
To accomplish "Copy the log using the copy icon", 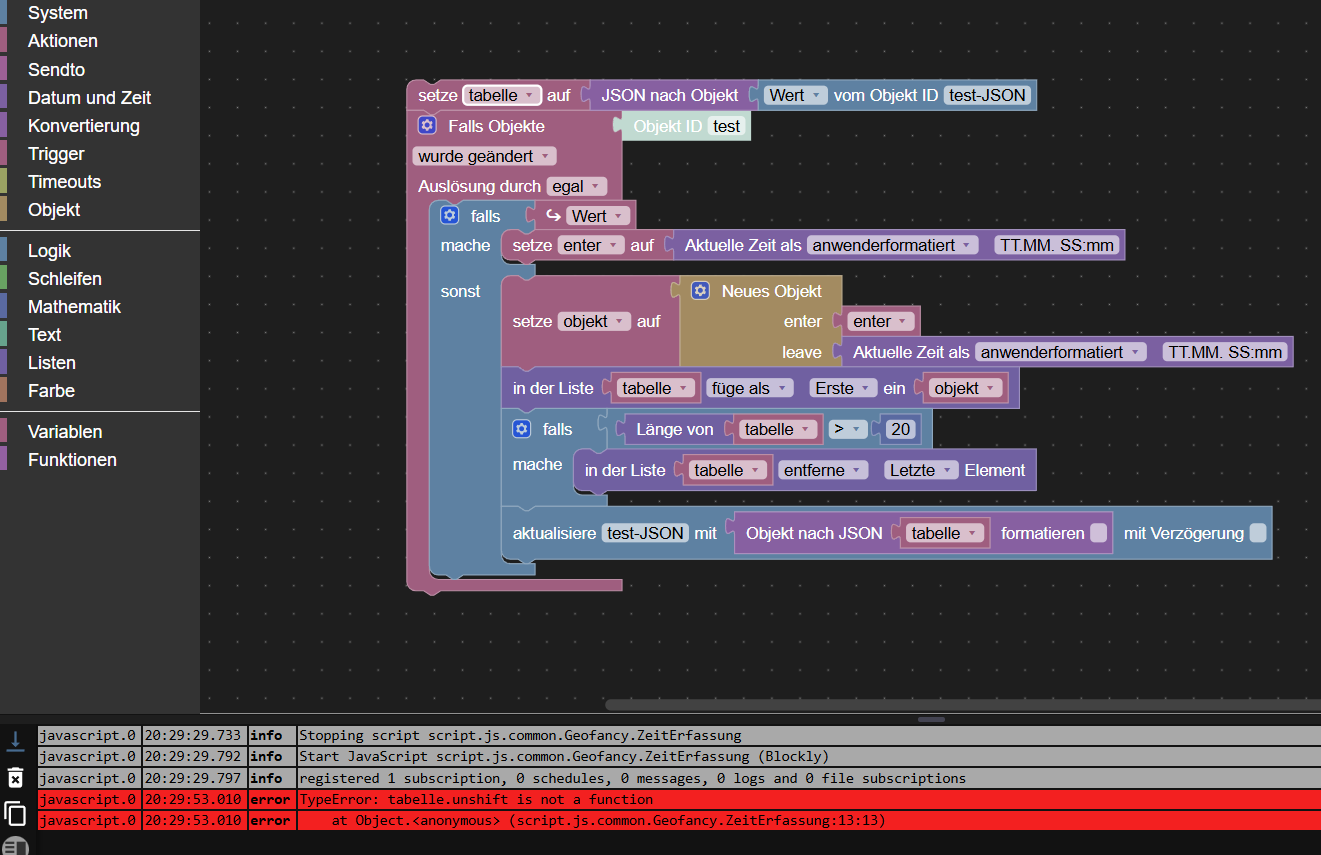I will click(15, 813).
